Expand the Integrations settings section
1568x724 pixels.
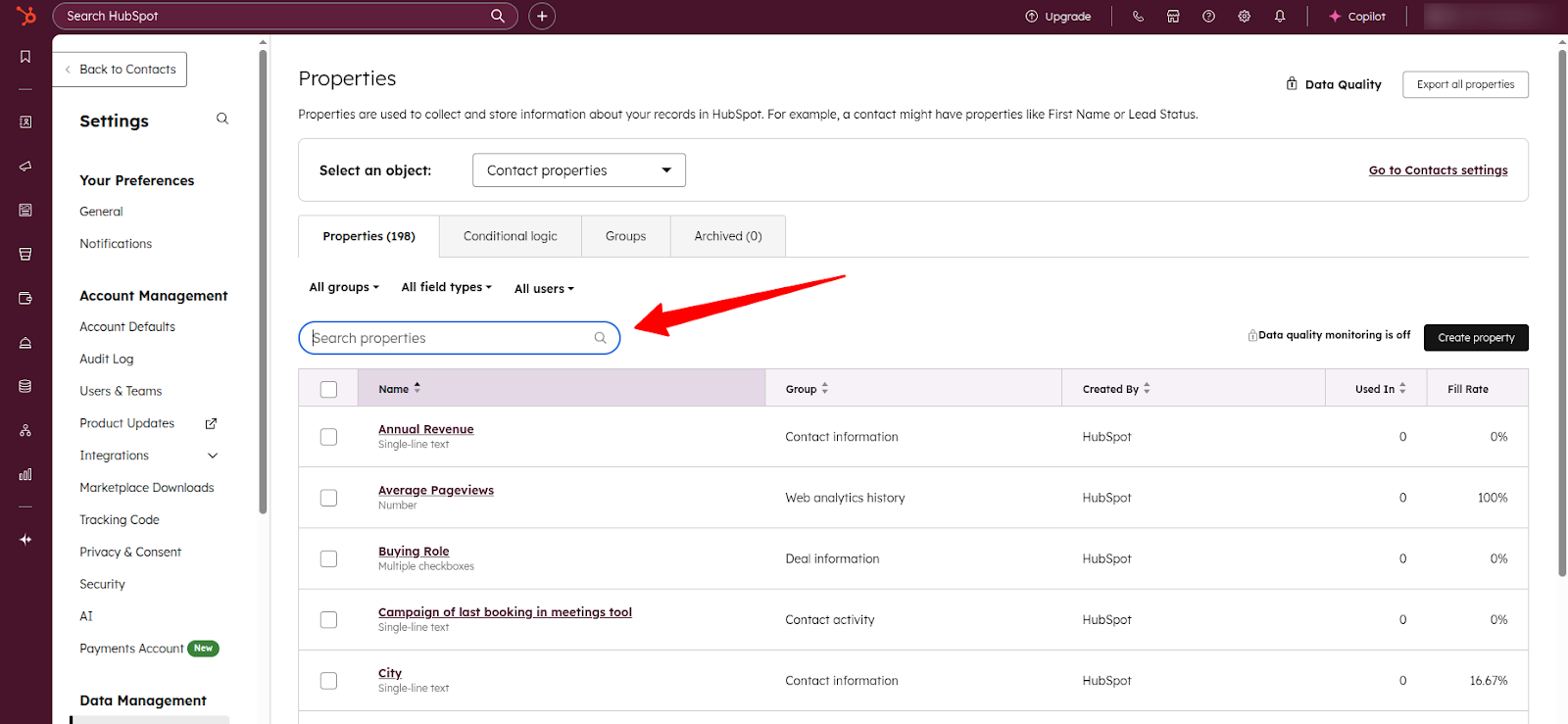pos(213,456)
